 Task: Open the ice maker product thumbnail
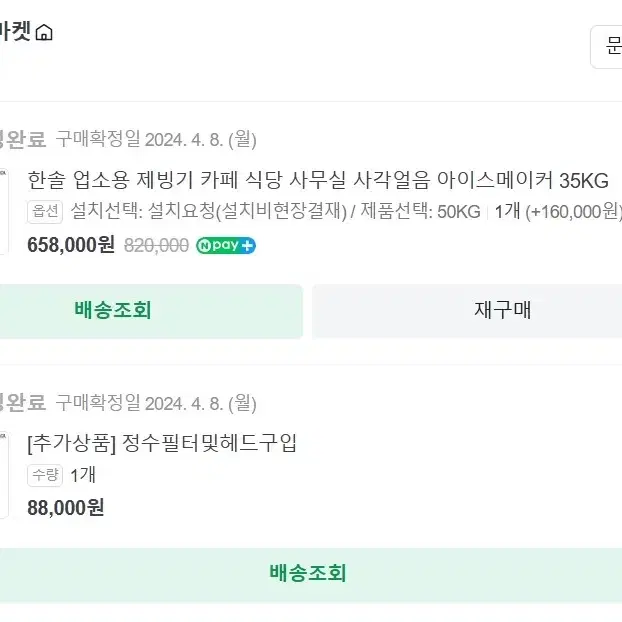4,211
